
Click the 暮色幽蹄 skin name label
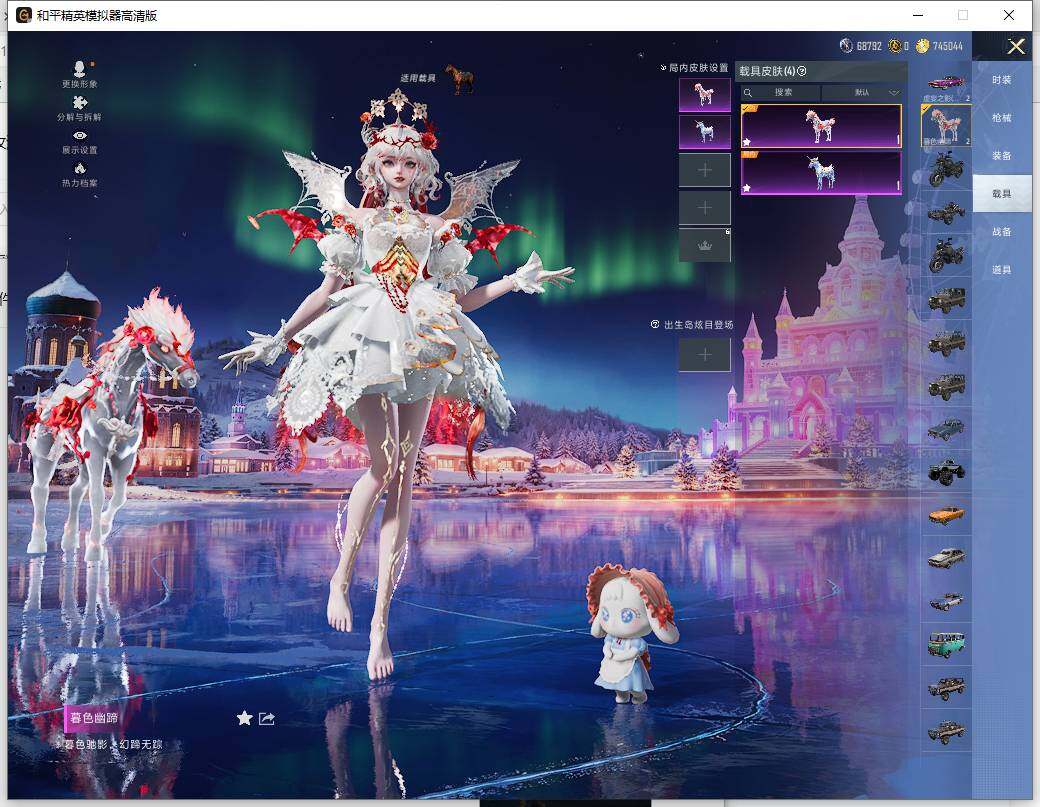tap(94, 718)
